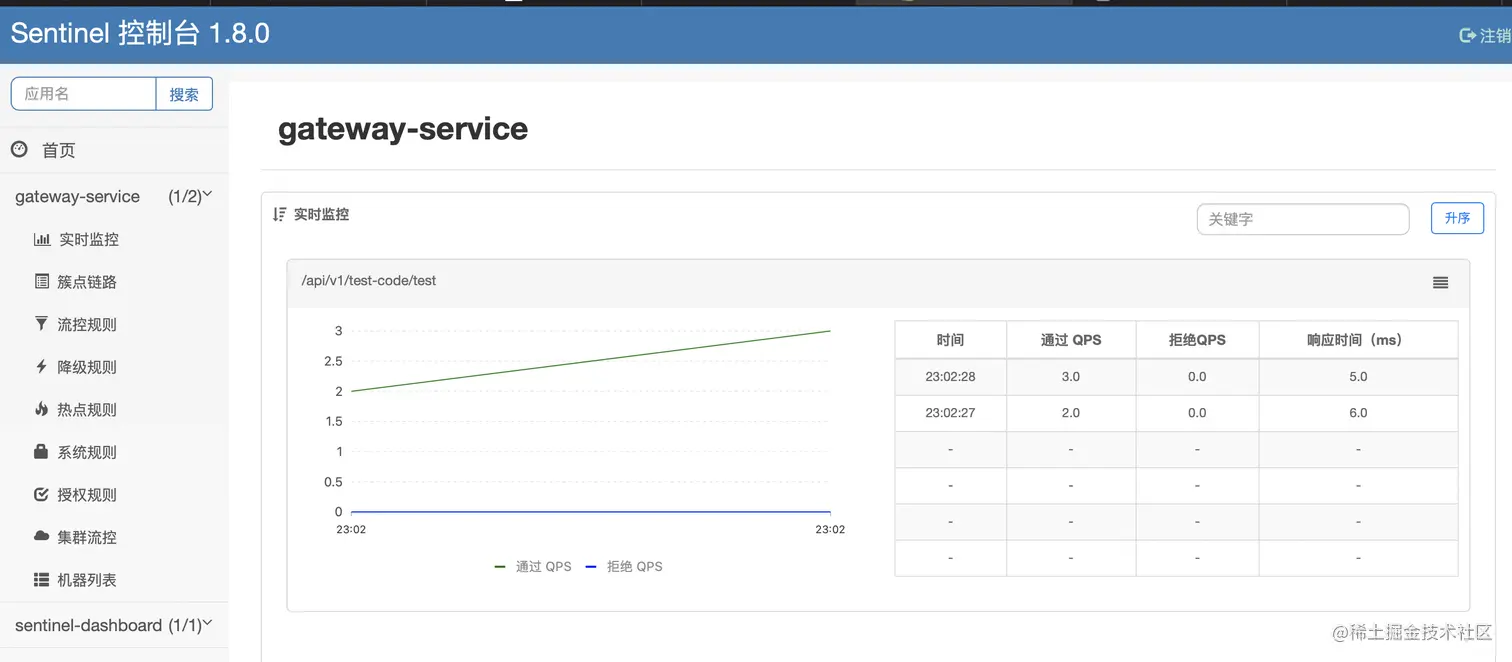Click the lock icon for 系统规则
1512x662 pixels.
[x=41, y=452]
